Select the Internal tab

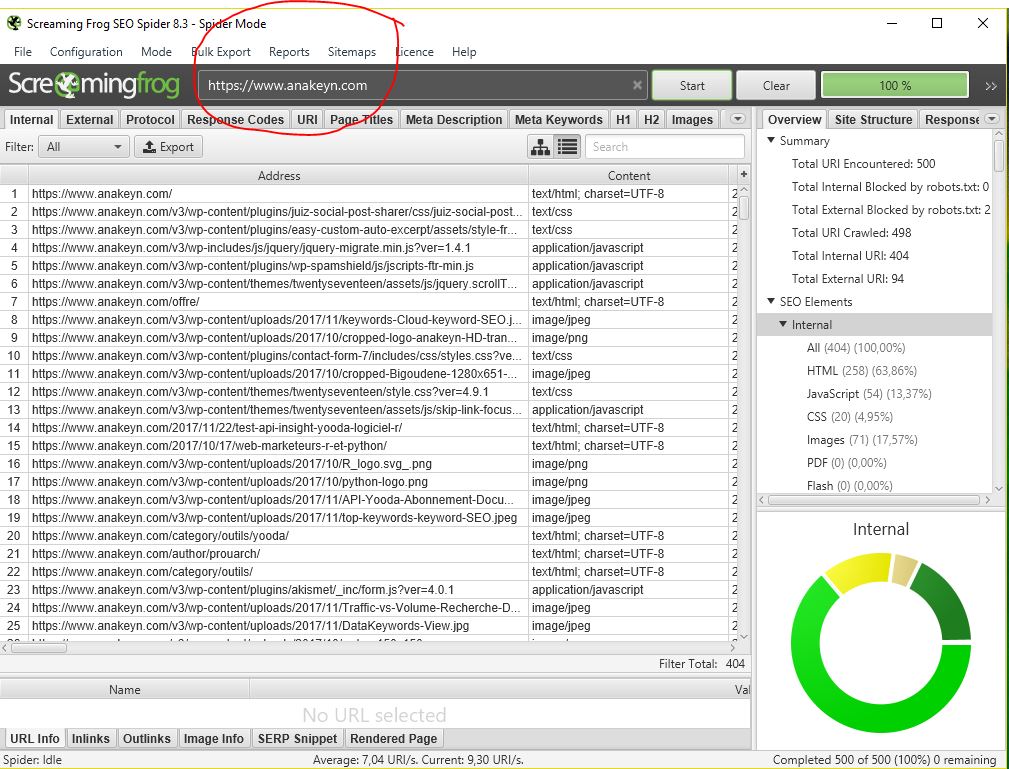coord(32,120)
